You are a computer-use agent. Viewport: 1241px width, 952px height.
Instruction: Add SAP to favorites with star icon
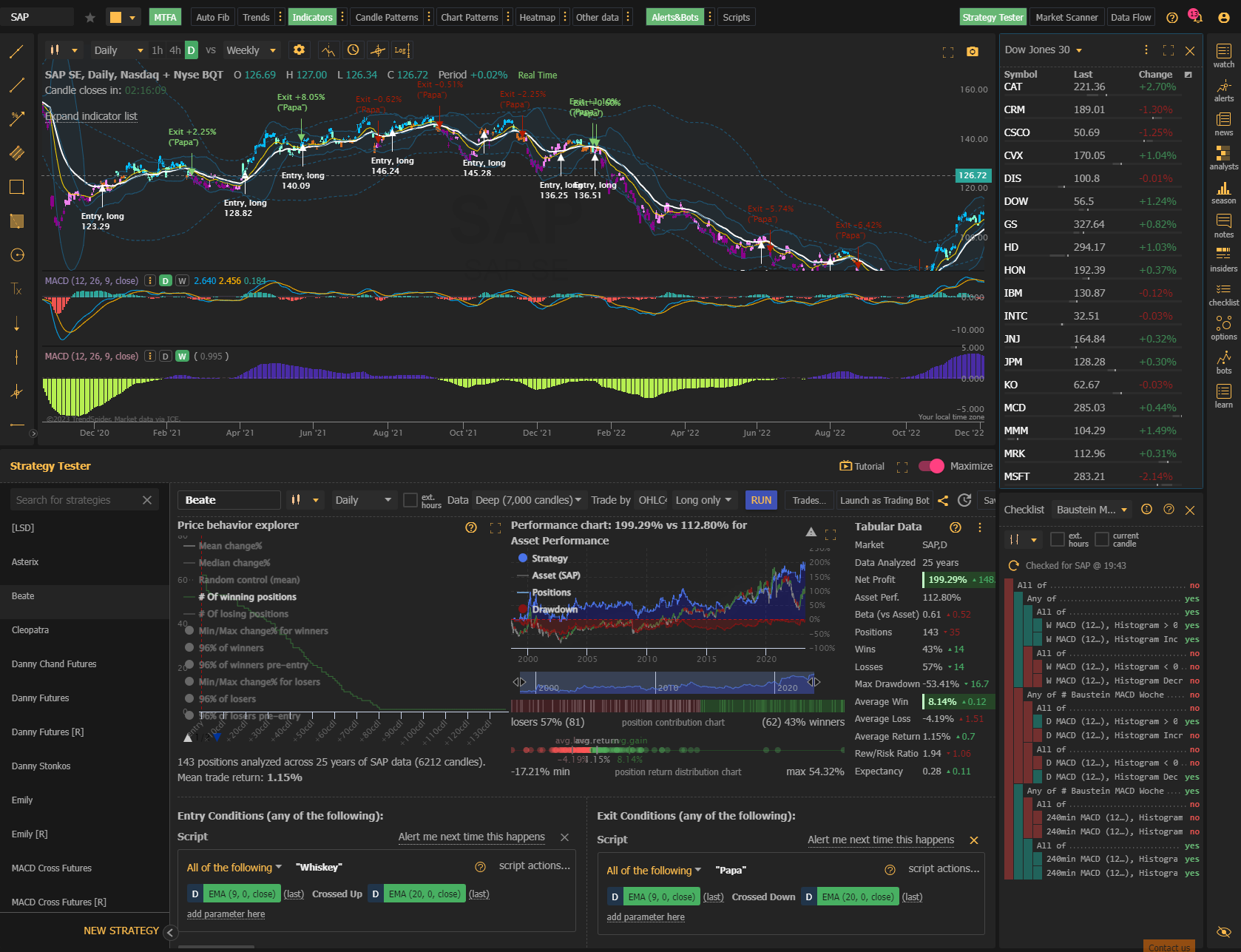click(x=90, y=17)
